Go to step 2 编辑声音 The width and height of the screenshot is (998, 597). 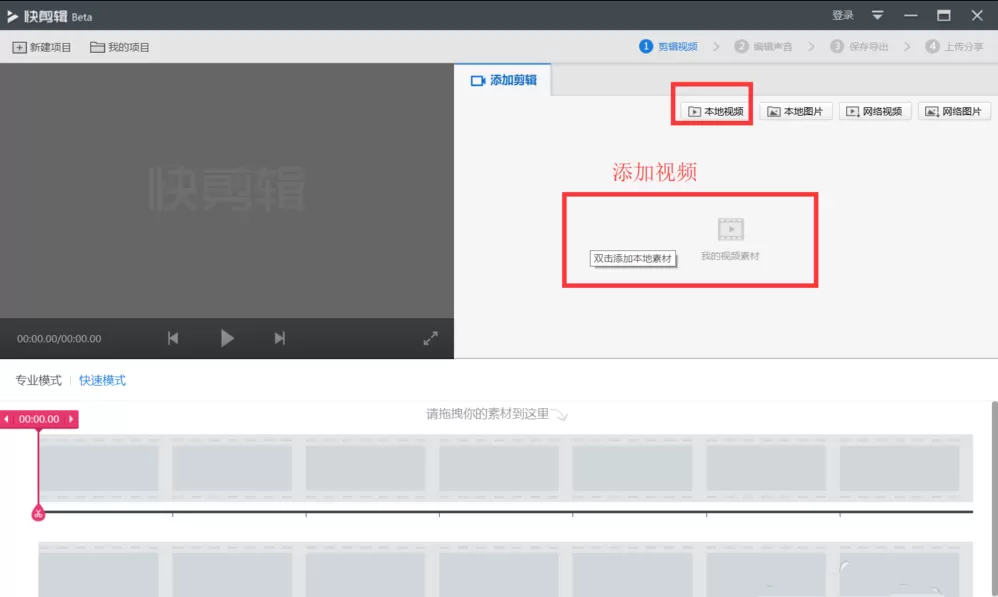coord(763,46)
